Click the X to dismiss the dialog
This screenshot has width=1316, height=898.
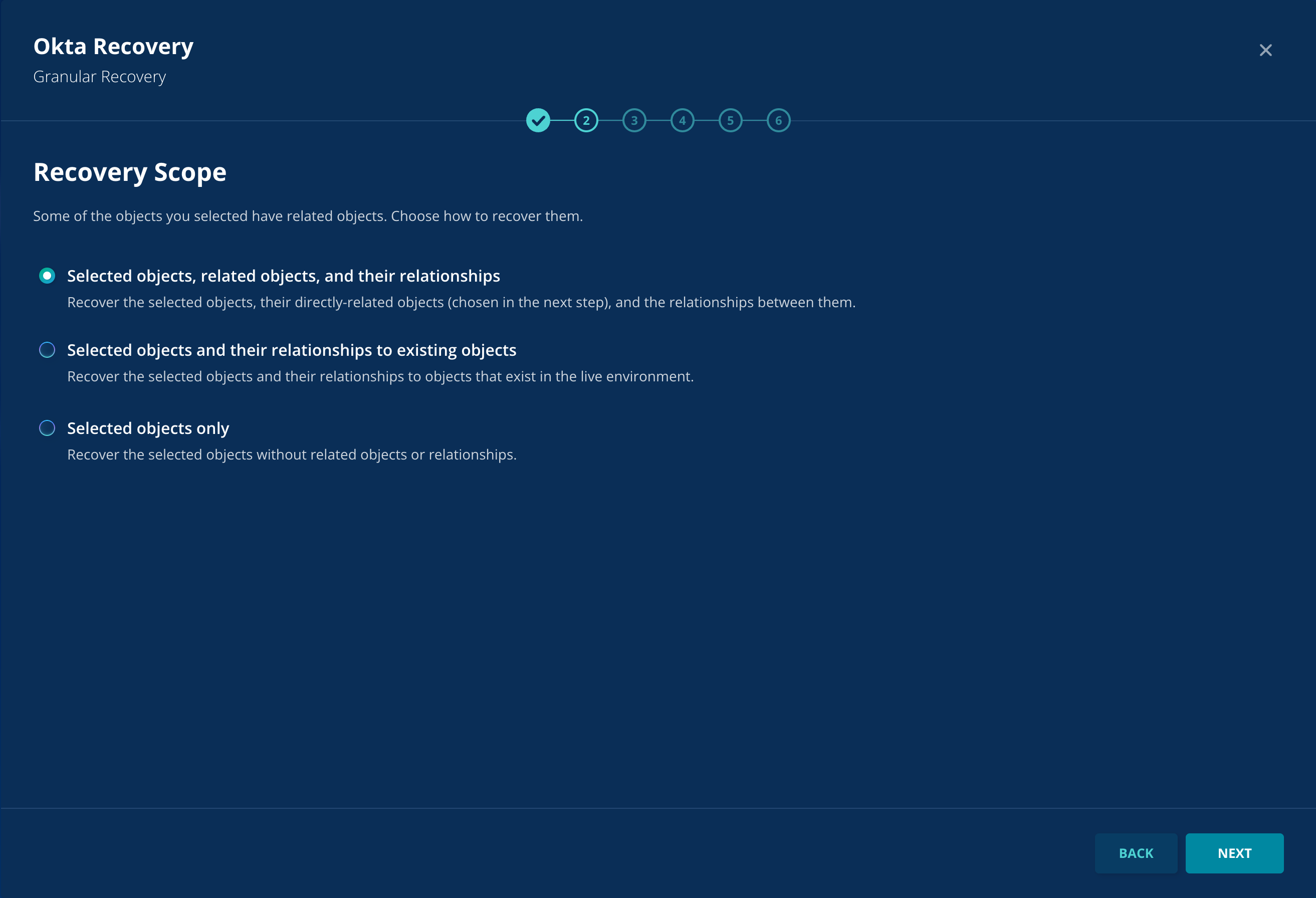(x=1266, y=50)
